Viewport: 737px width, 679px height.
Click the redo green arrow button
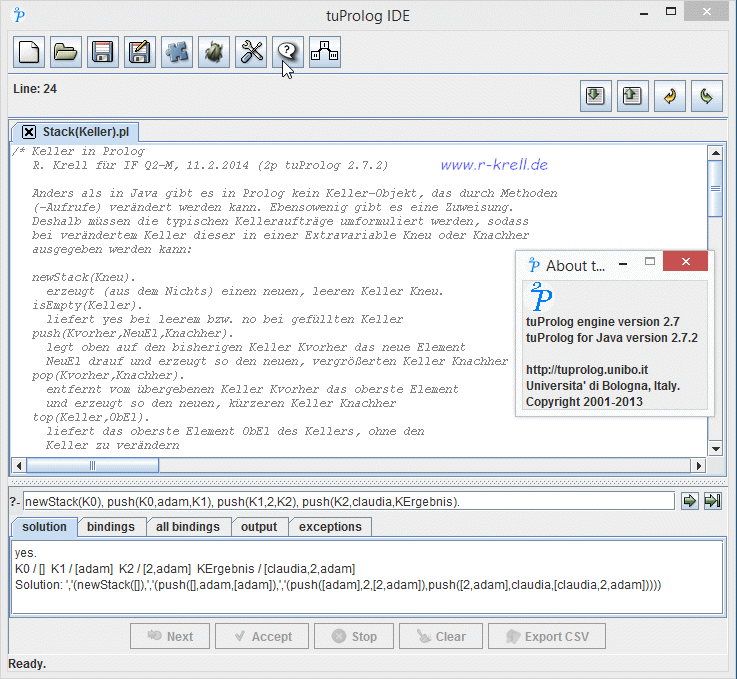[706, 96]
